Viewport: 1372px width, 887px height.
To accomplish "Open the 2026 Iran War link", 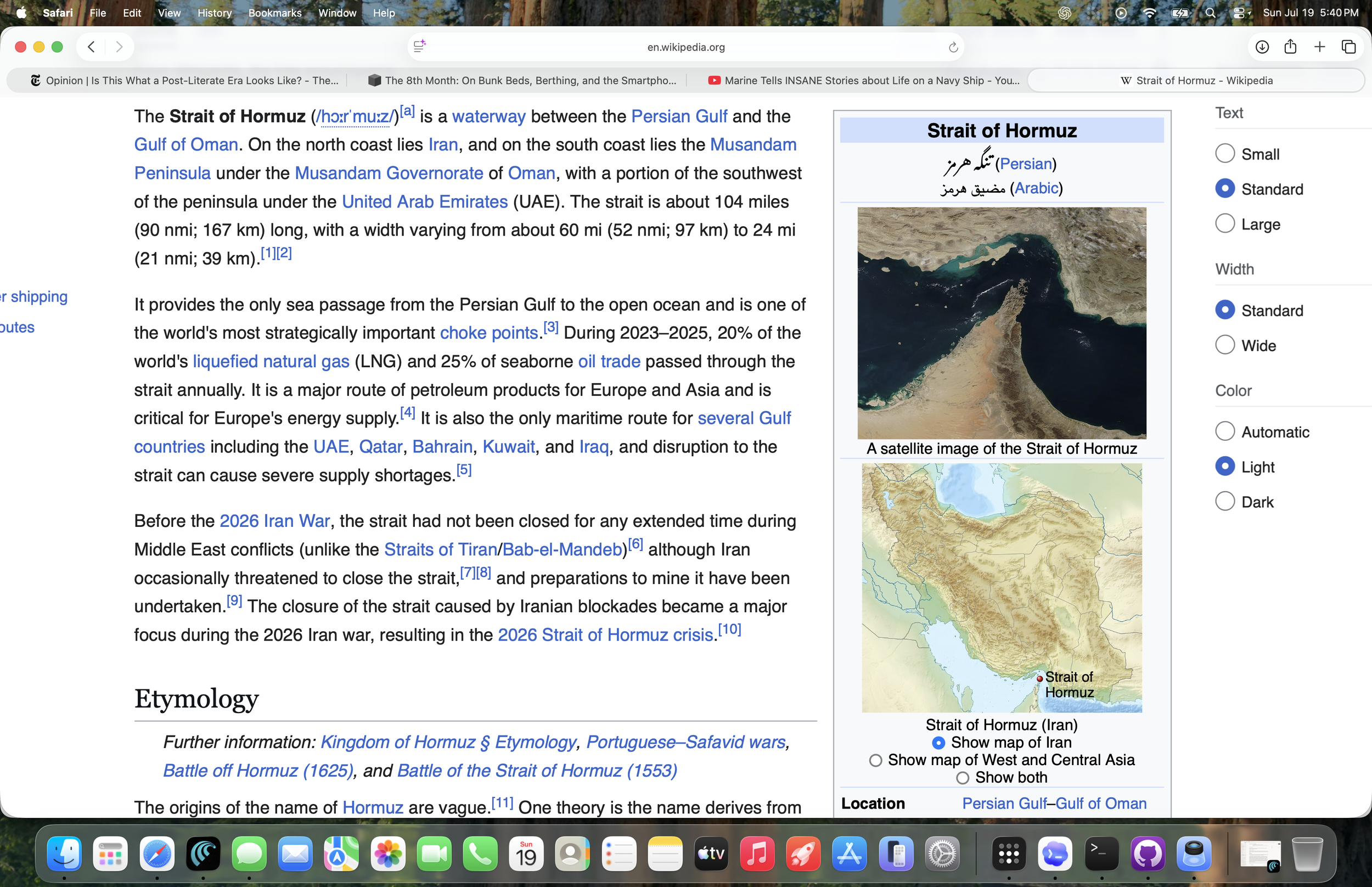I will 274,521.
